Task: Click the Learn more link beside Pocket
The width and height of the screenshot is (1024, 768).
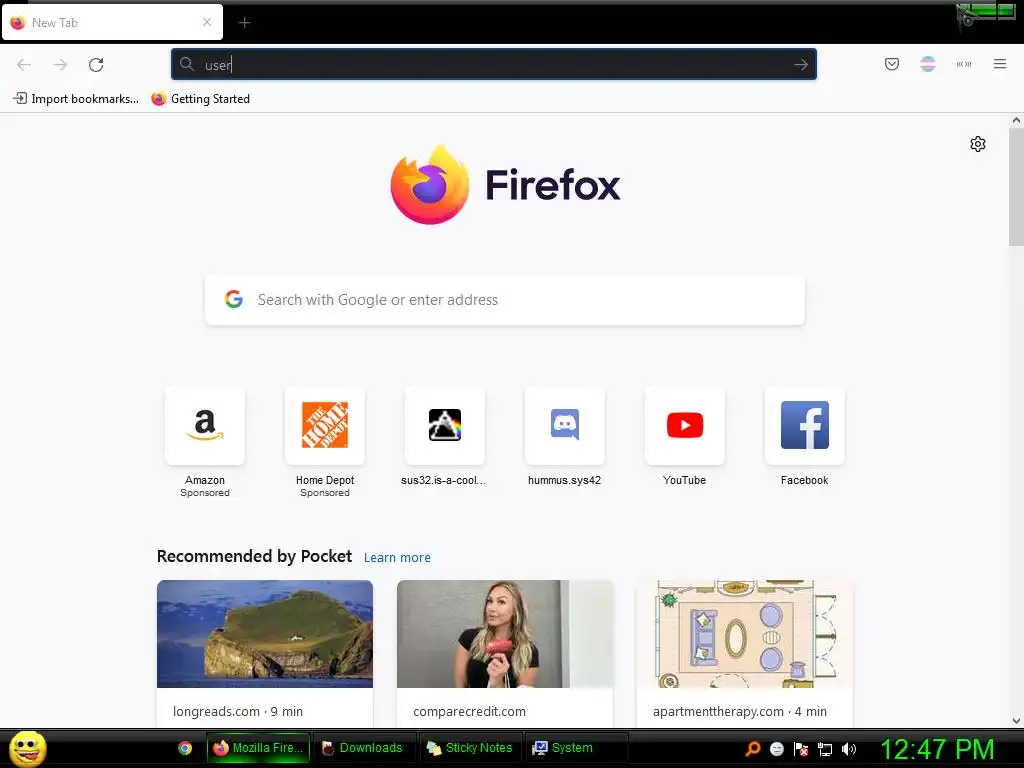Action: 397,558
